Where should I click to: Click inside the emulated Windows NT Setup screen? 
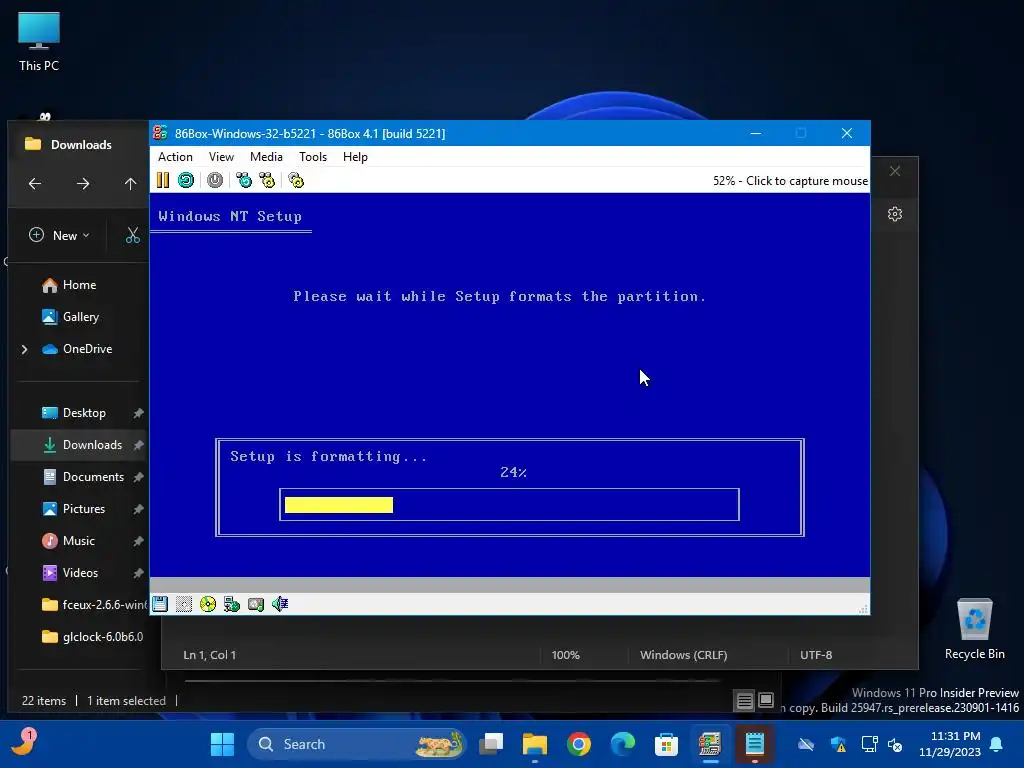pyautogui.click(x=509, y=385)
